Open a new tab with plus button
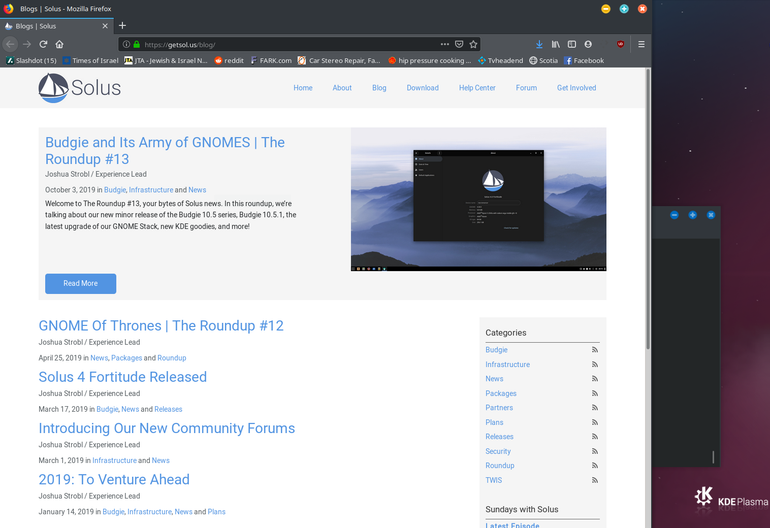This screenshot has height=528, width=770. click(122, 26)
